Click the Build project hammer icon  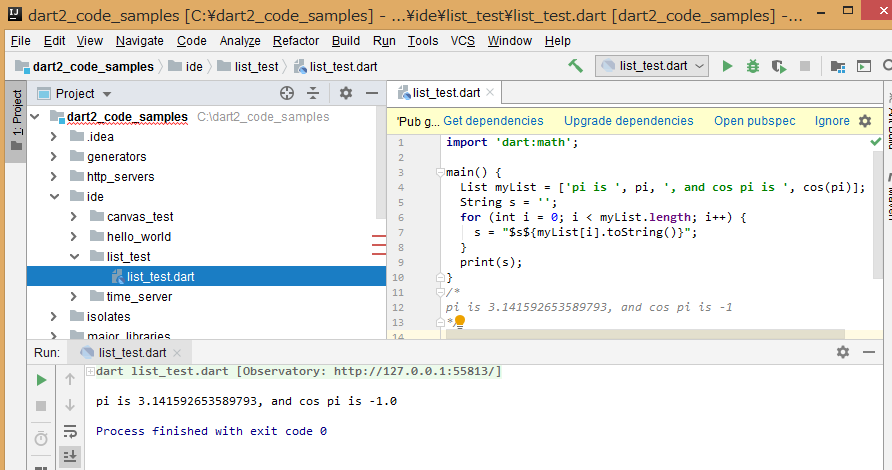tap(575, 66)
